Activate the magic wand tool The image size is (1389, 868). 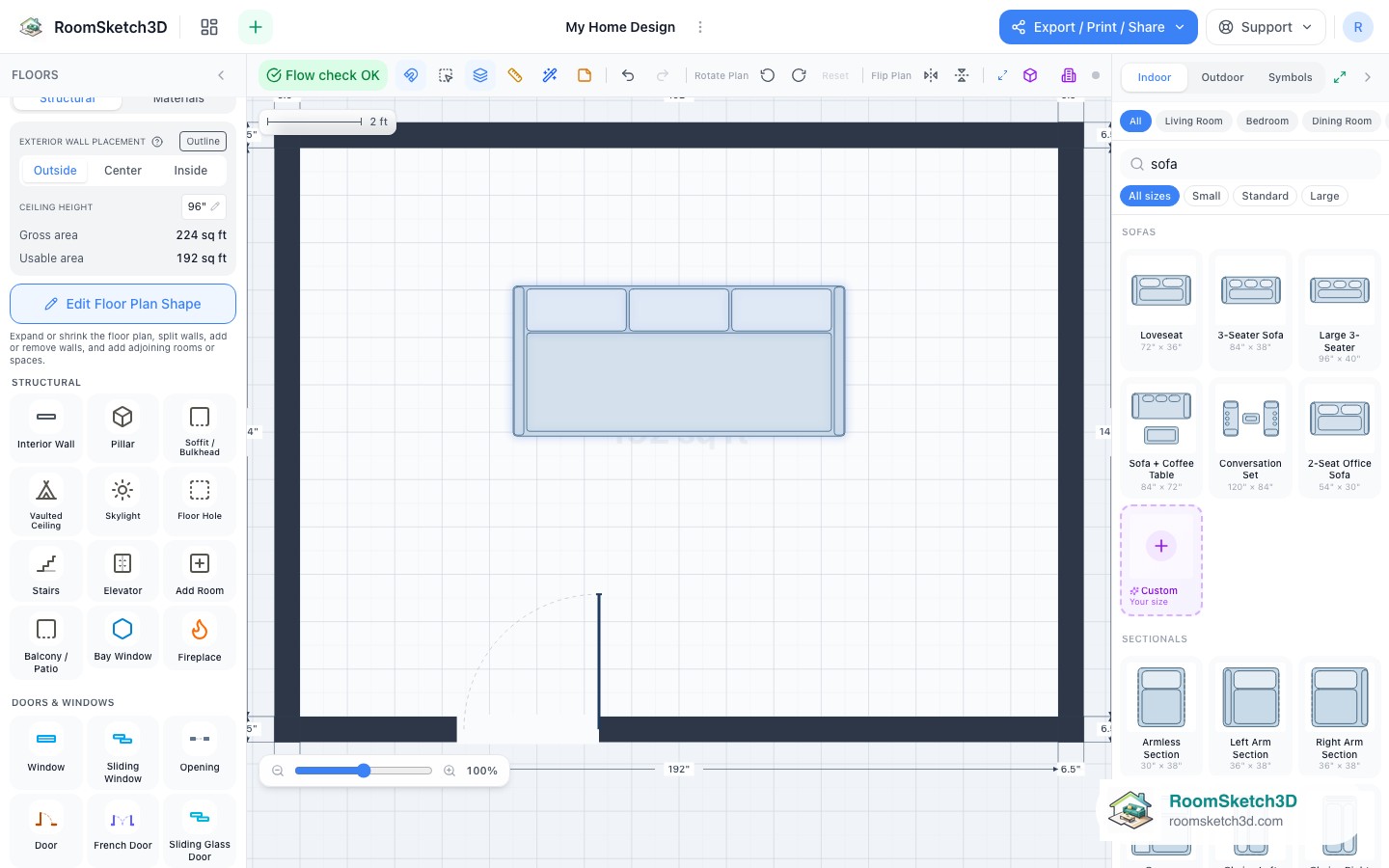(550, 75)
